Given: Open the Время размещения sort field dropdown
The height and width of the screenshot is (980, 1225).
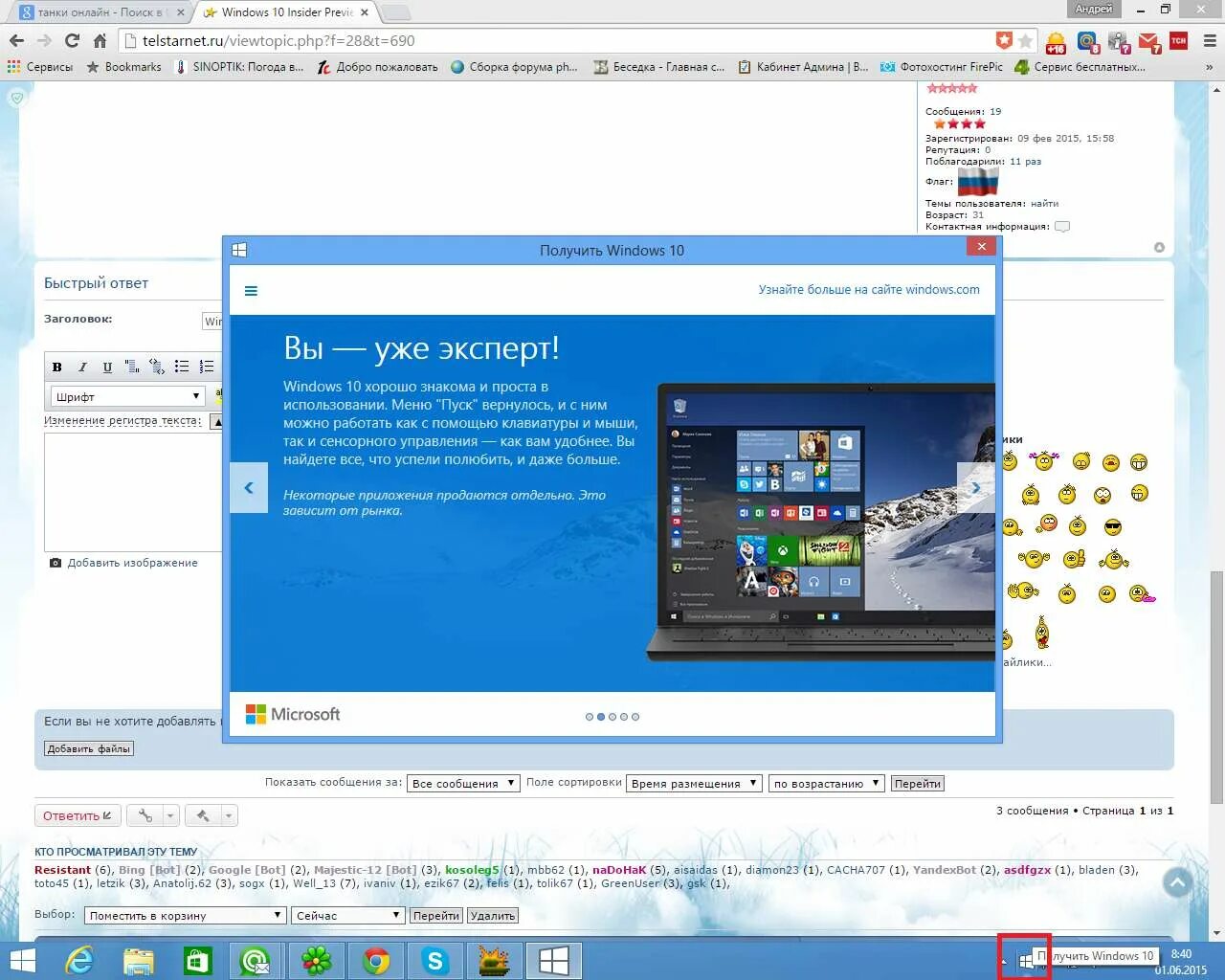Looking at the screenshot, I should coord(694,783).
